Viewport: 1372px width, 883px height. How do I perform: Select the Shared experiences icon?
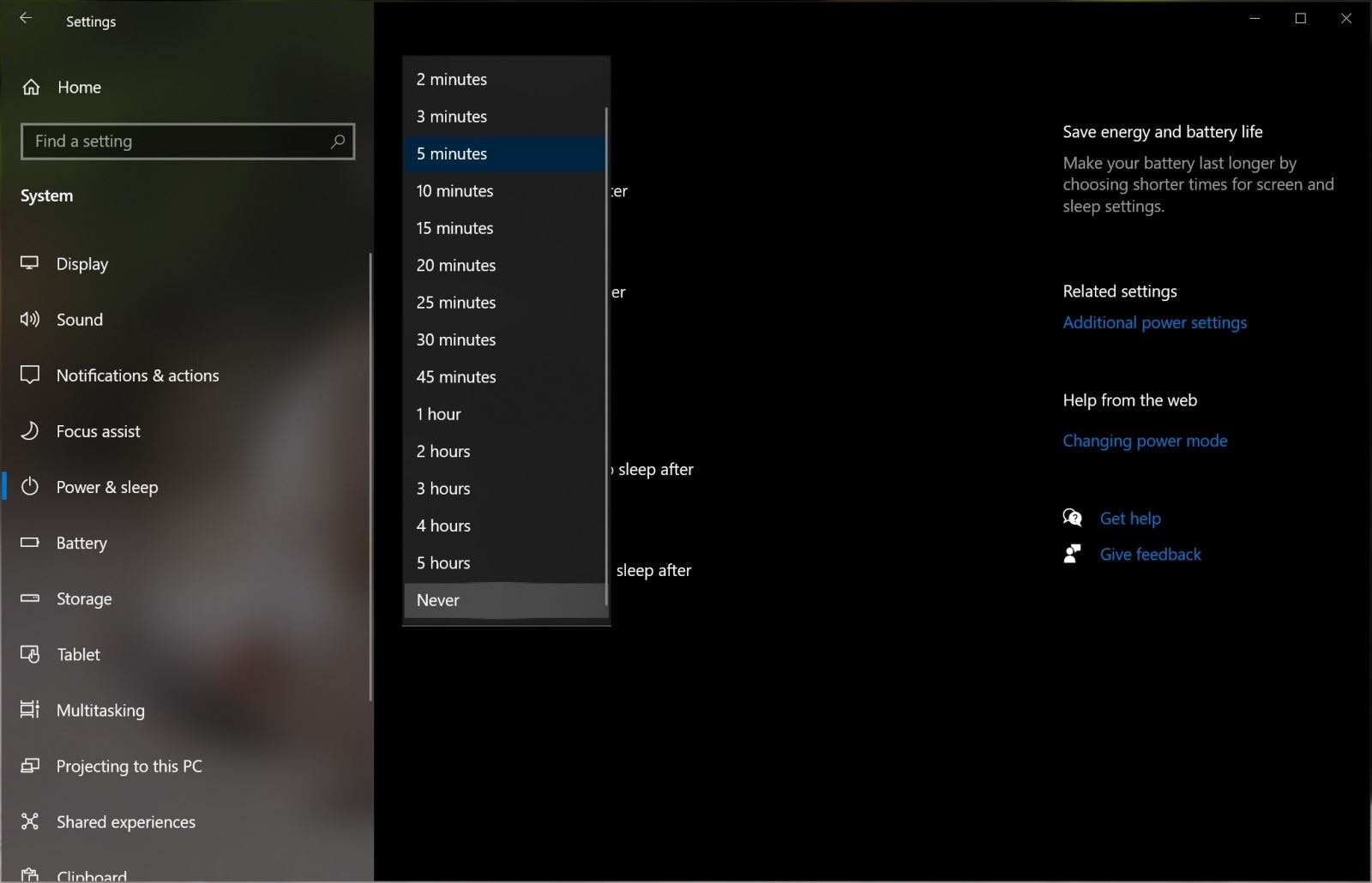pyautogui.click(x=30, y=821)
